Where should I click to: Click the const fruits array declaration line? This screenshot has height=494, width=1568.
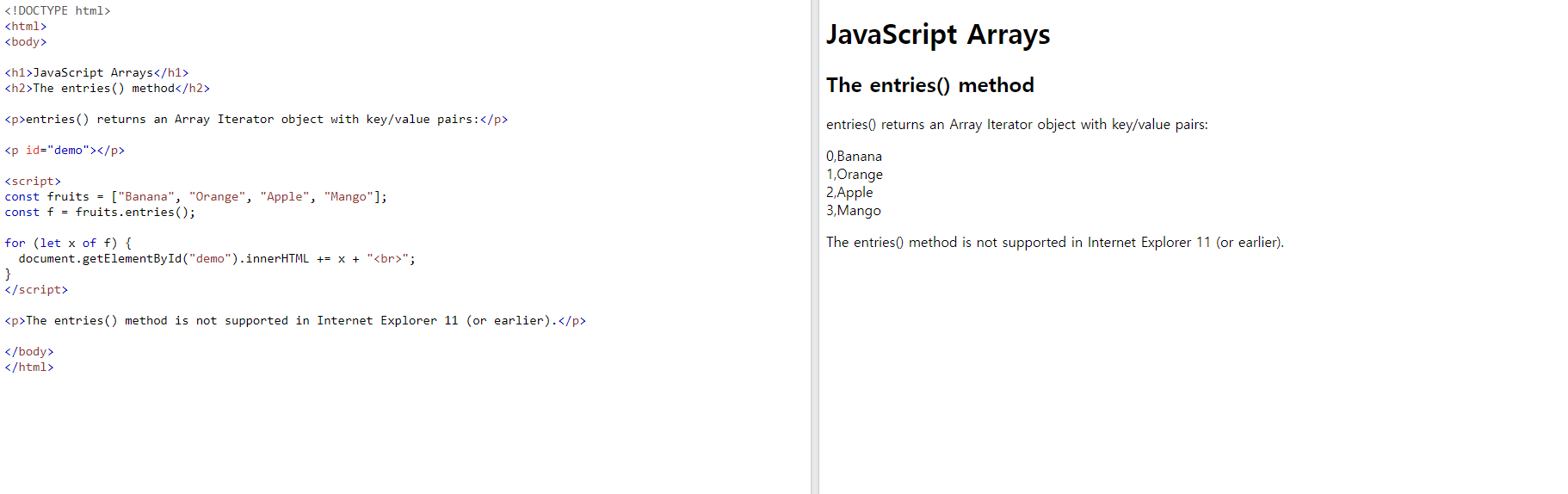pyautogui.click(x=196, y=197)
